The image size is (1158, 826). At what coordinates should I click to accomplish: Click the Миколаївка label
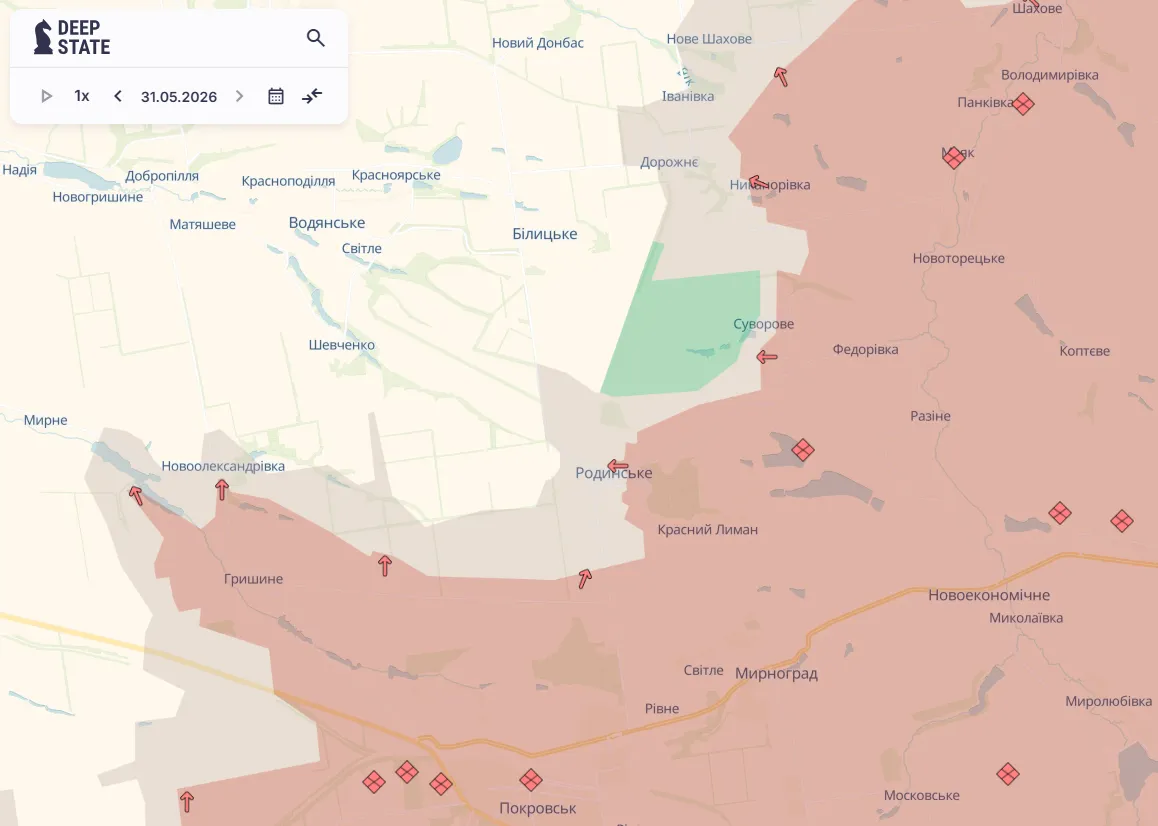[x=1026, y=618]
